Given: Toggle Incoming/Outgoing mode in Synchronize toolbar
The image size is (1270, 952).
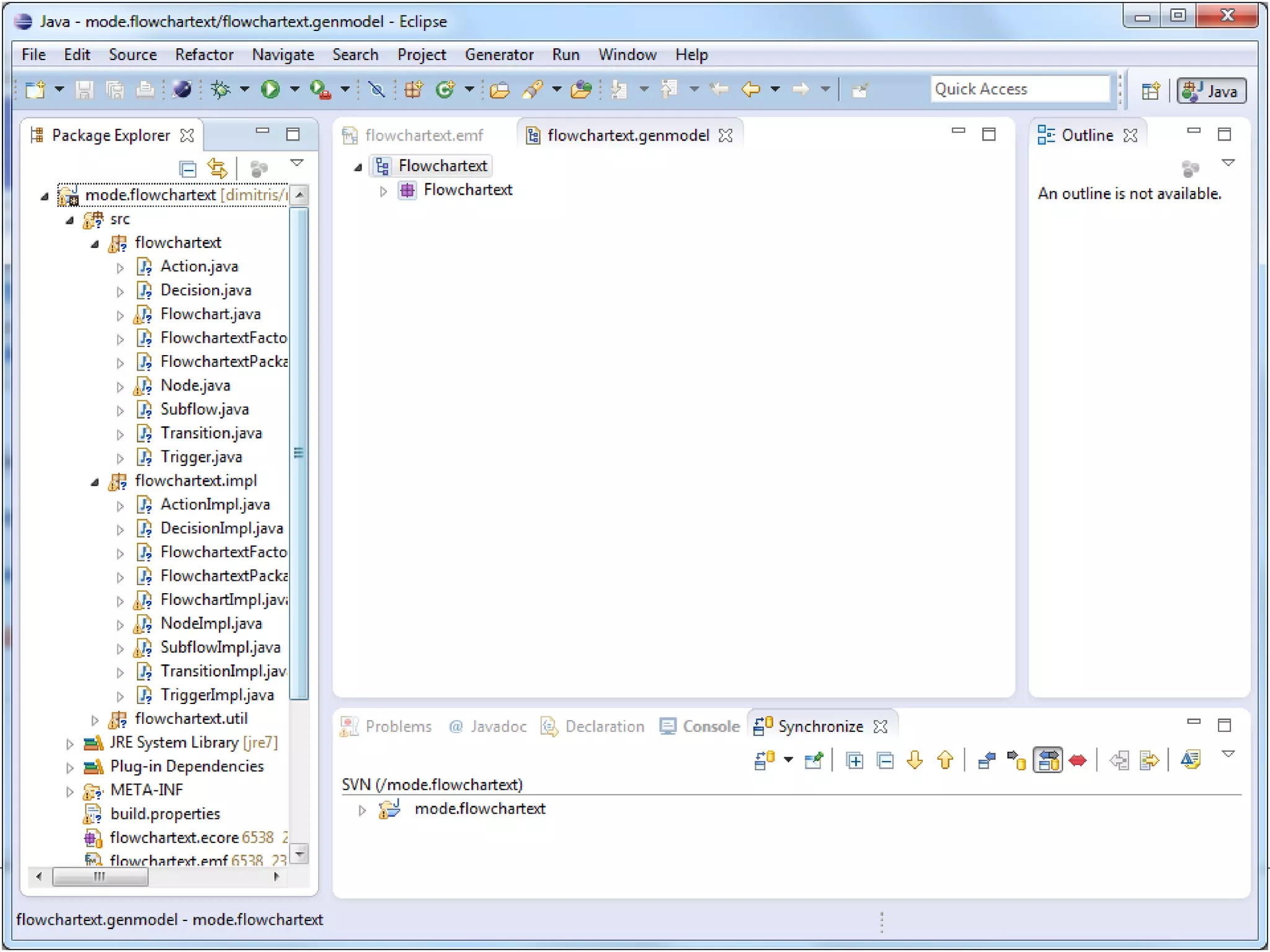Looking at the screenshot, I should (x=1048, y=760).
